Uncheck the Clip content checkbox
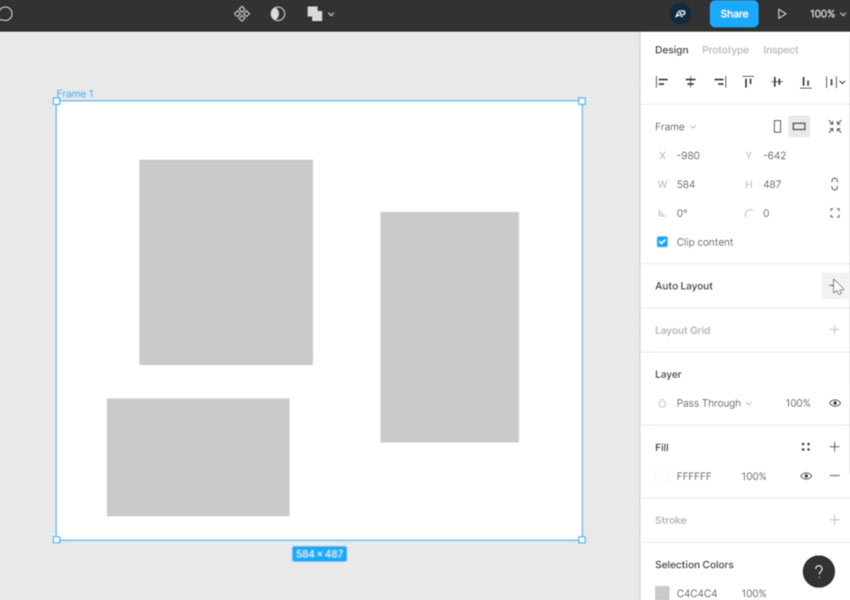The width and height of the screenshot is (850, 600). coord(662,242)
